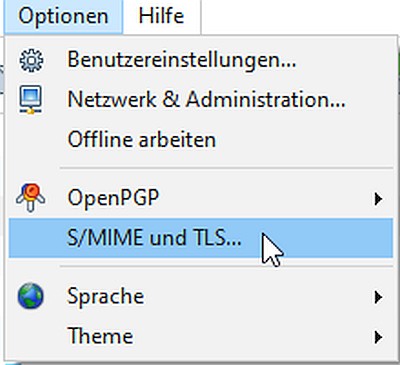Click the globe icon beside Sprache
Screen dimensions: 400x365
(30, 296)
